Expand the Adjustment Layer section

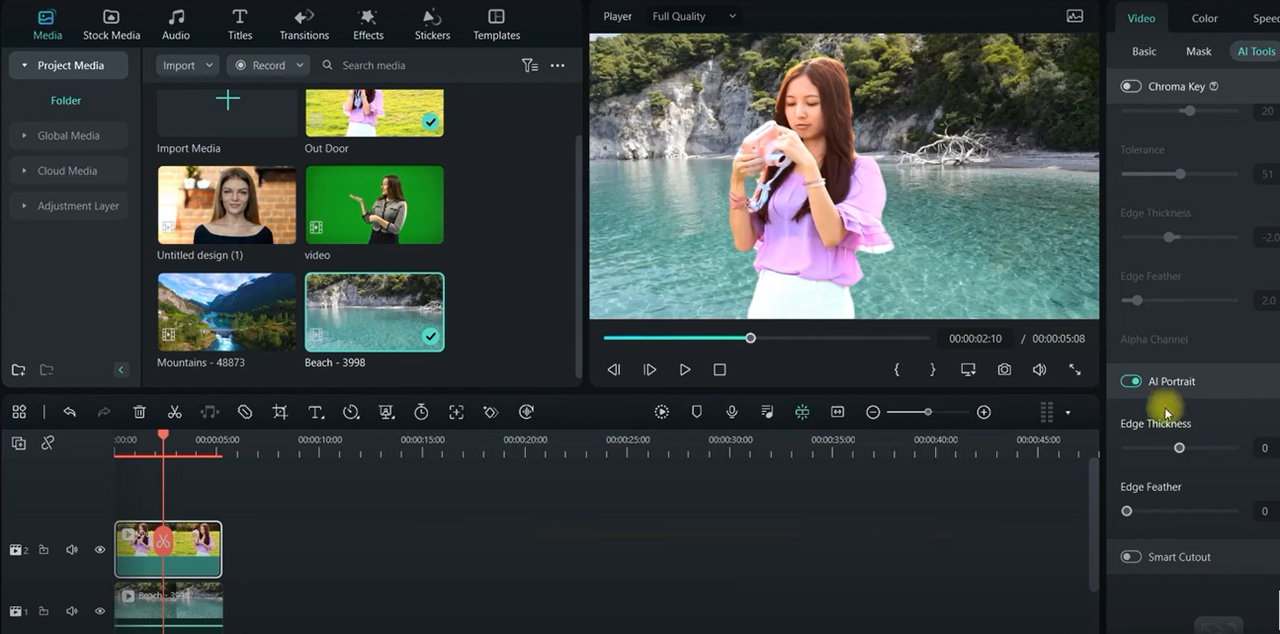click(x=68, y=205)
